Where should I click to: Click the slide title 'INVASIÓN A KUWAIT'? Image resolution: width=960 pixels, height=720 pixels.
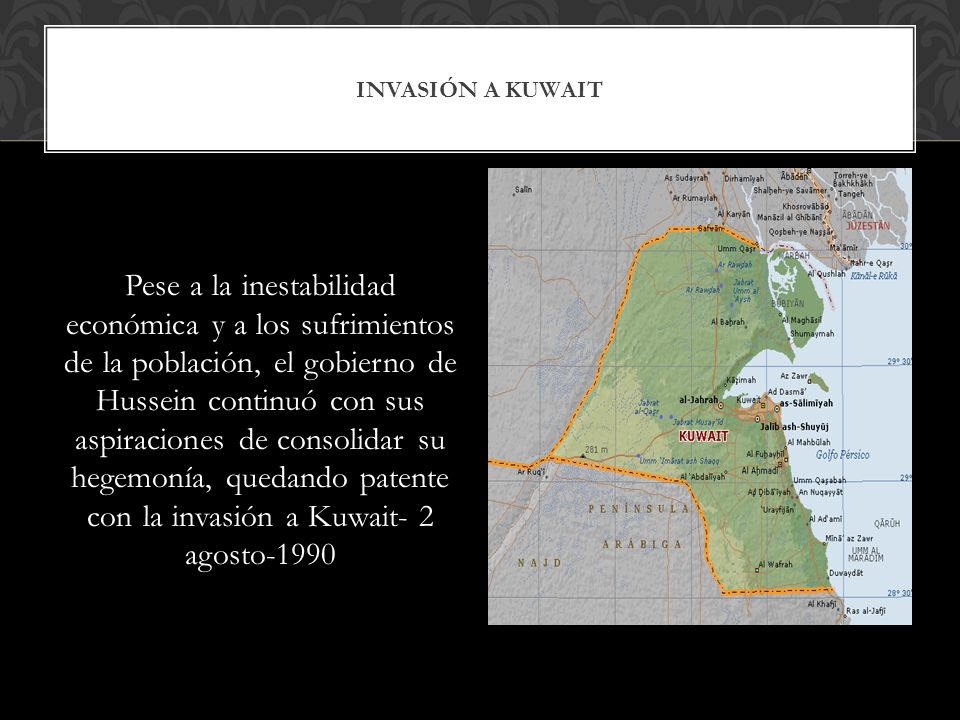479,90
